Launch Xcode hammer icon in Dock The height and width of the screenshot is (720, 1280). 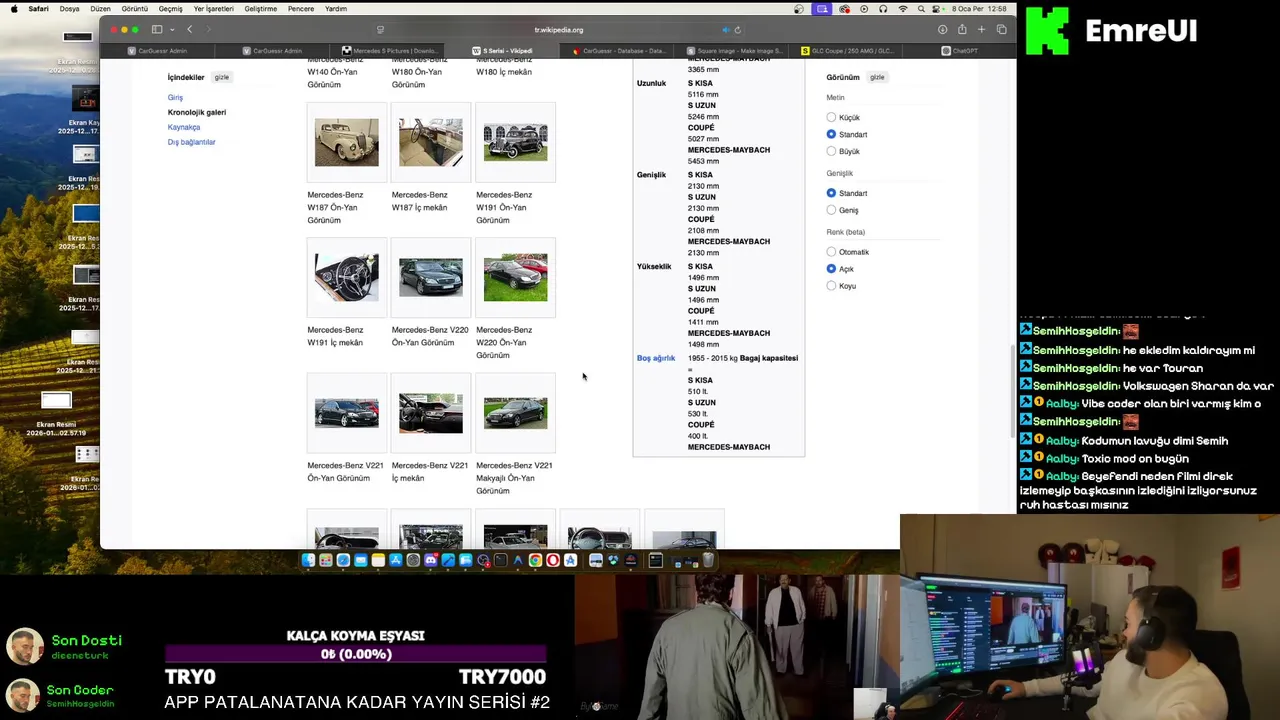tap(448, 560)
